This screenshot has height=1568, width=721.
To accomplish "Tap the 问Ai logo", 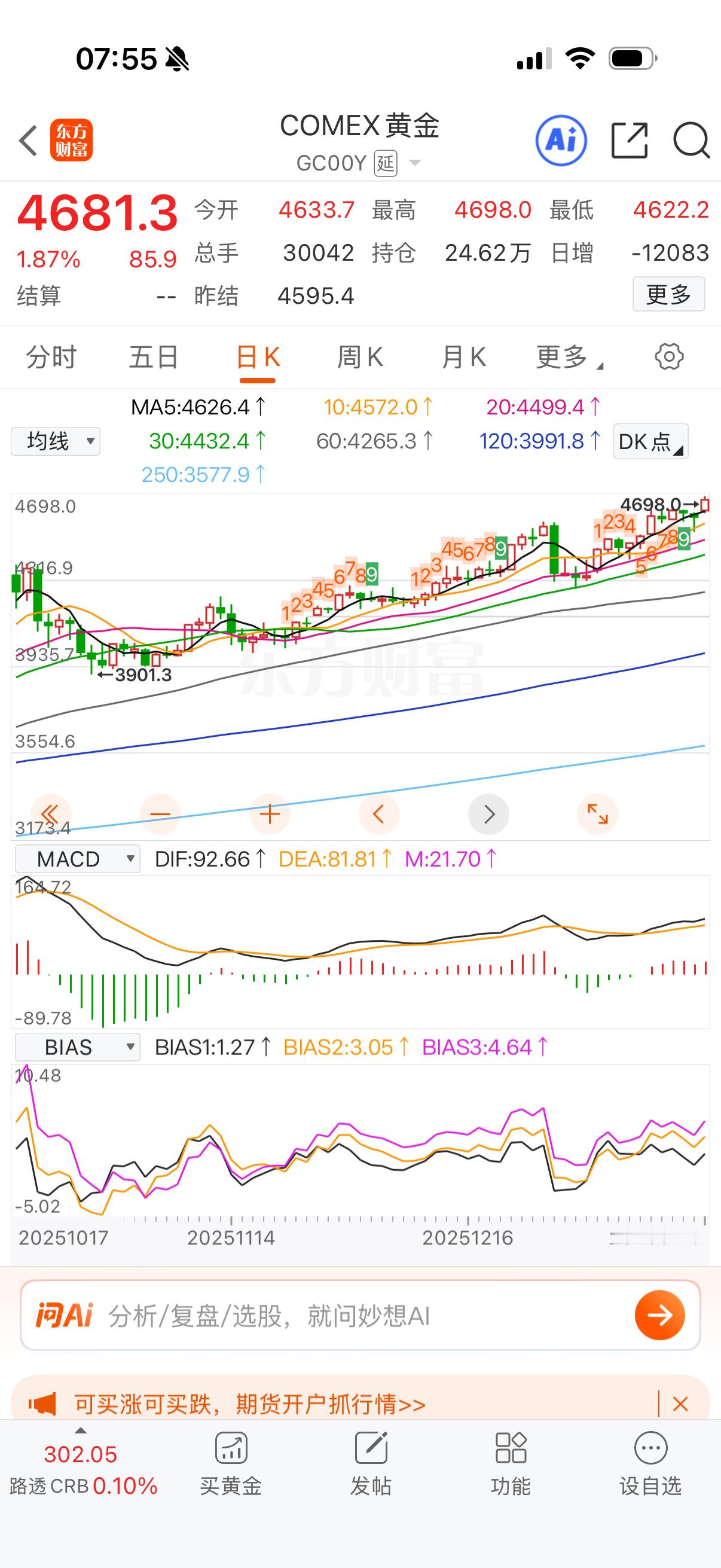I will click(x=65, y=1316).
